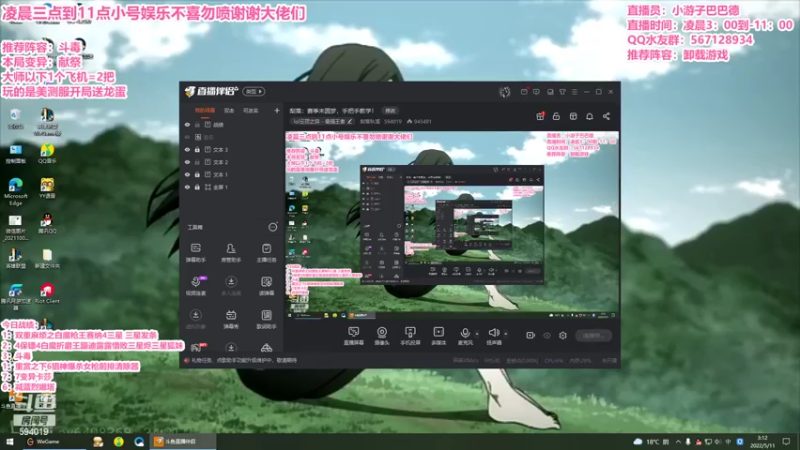Screen dimensions: 800x450
Task: Click the 修改 title edit button
Action: 390,110
